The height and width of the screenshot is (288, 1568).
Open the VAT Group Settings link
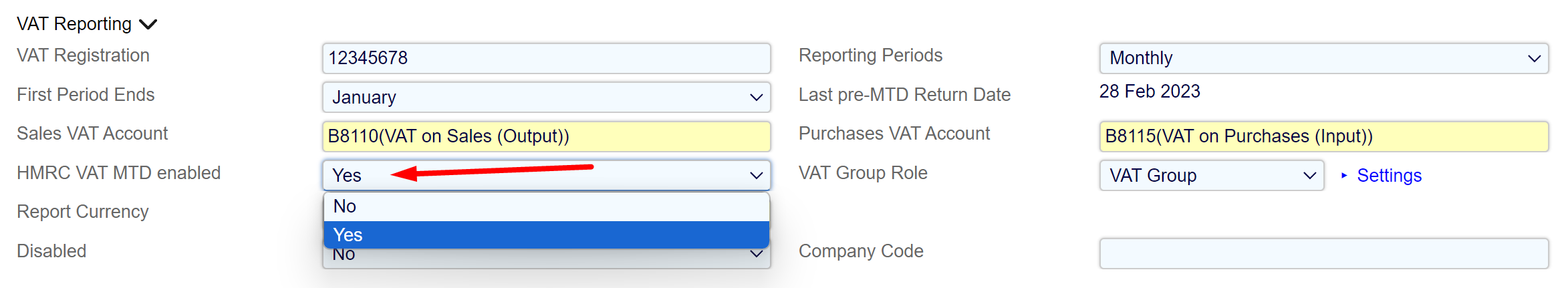[x=1389, y=176]
